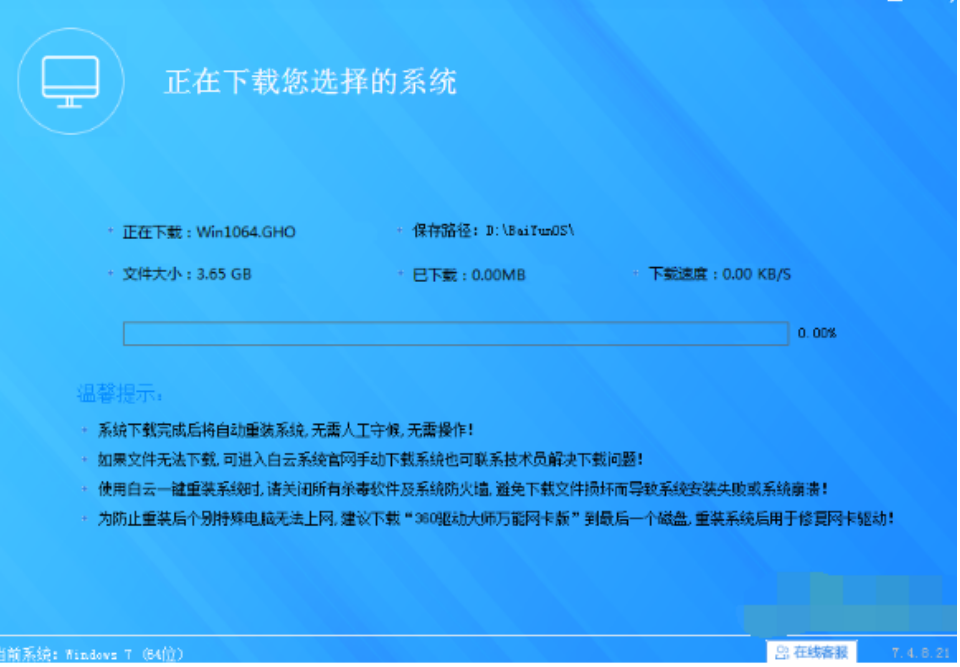960x667 pixels.
Task: Click the tip mentioning 360驱动大师万能网卡版
Action: (495, 519)
